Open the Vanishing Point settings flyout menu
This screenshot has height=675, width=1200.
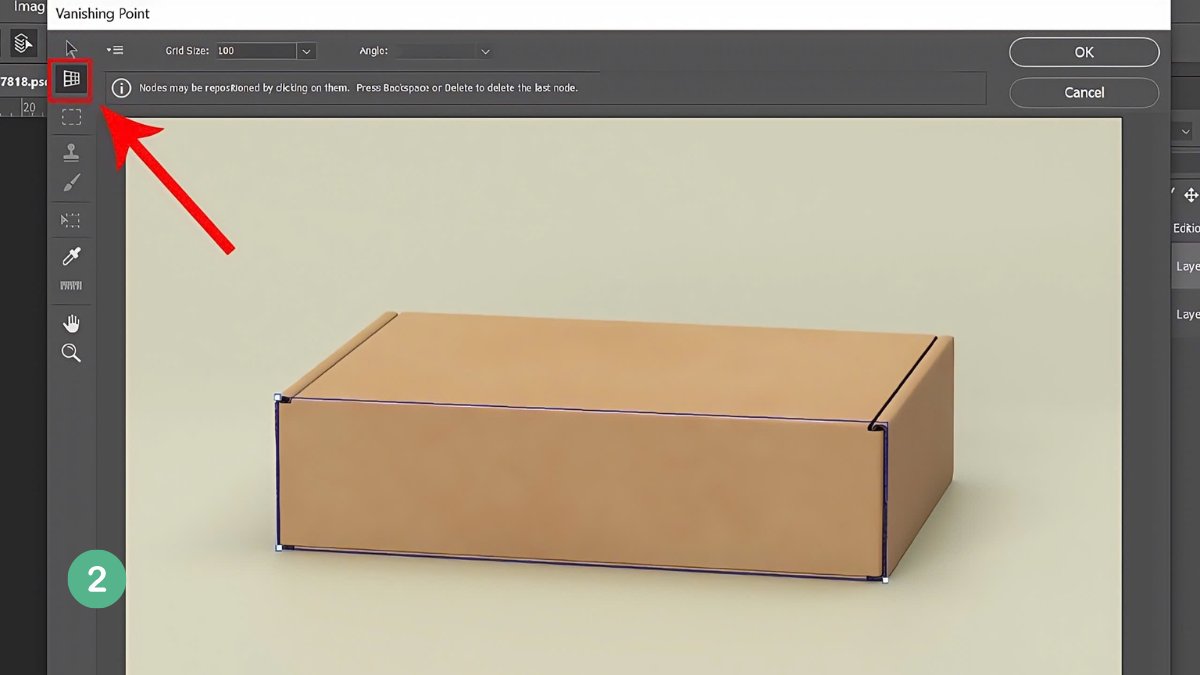coord(115,50)
